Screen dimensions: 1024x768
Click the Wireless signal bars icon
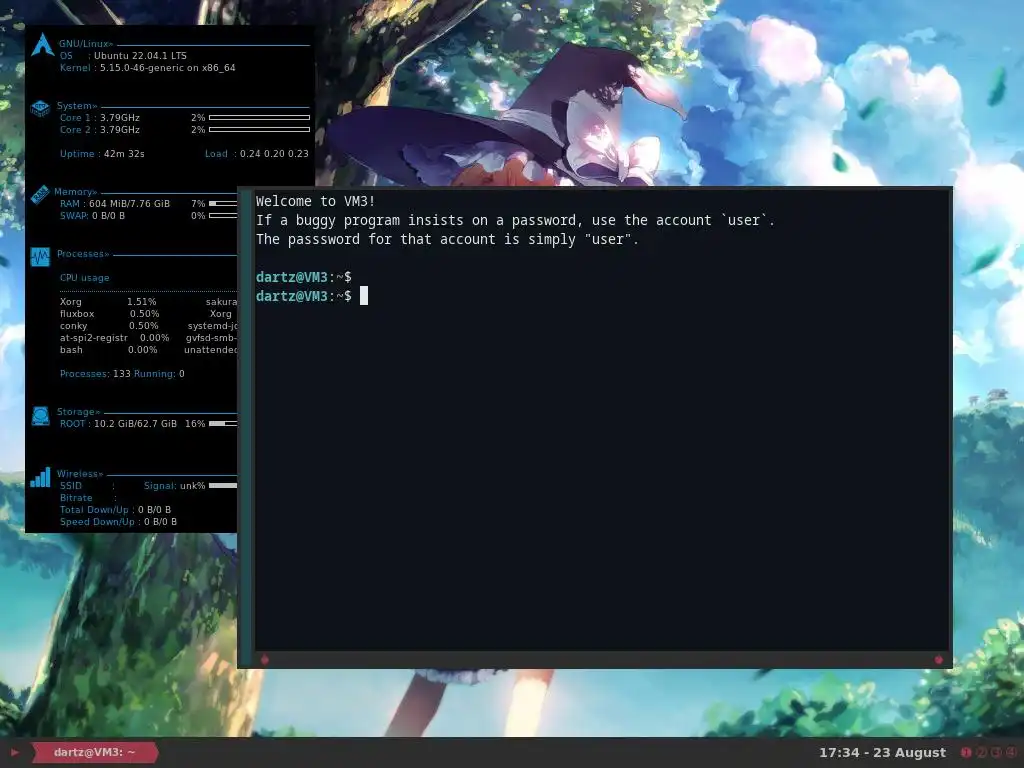point(40,477)
